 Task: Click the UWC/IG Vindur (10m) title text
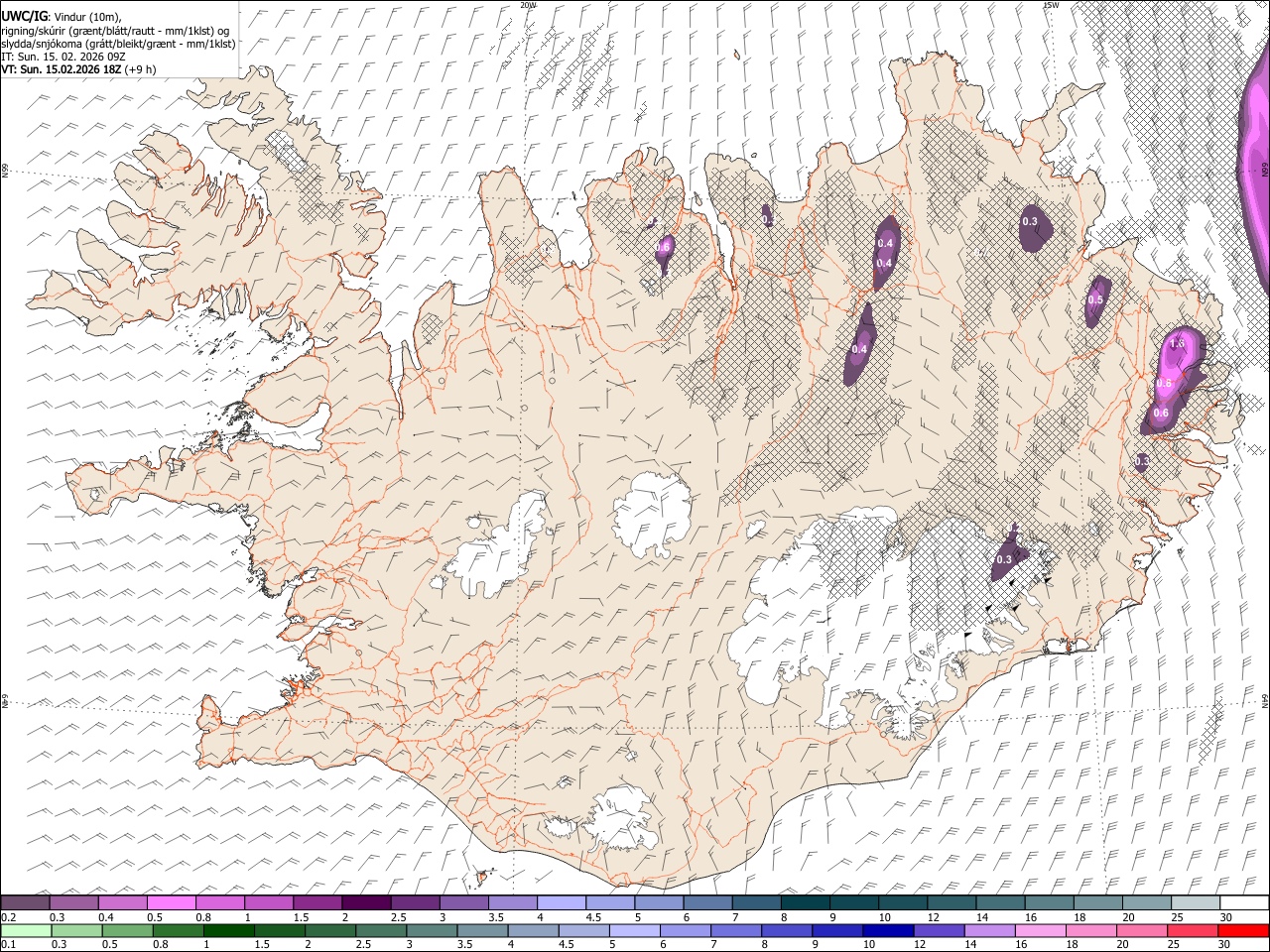pos(62,17)
